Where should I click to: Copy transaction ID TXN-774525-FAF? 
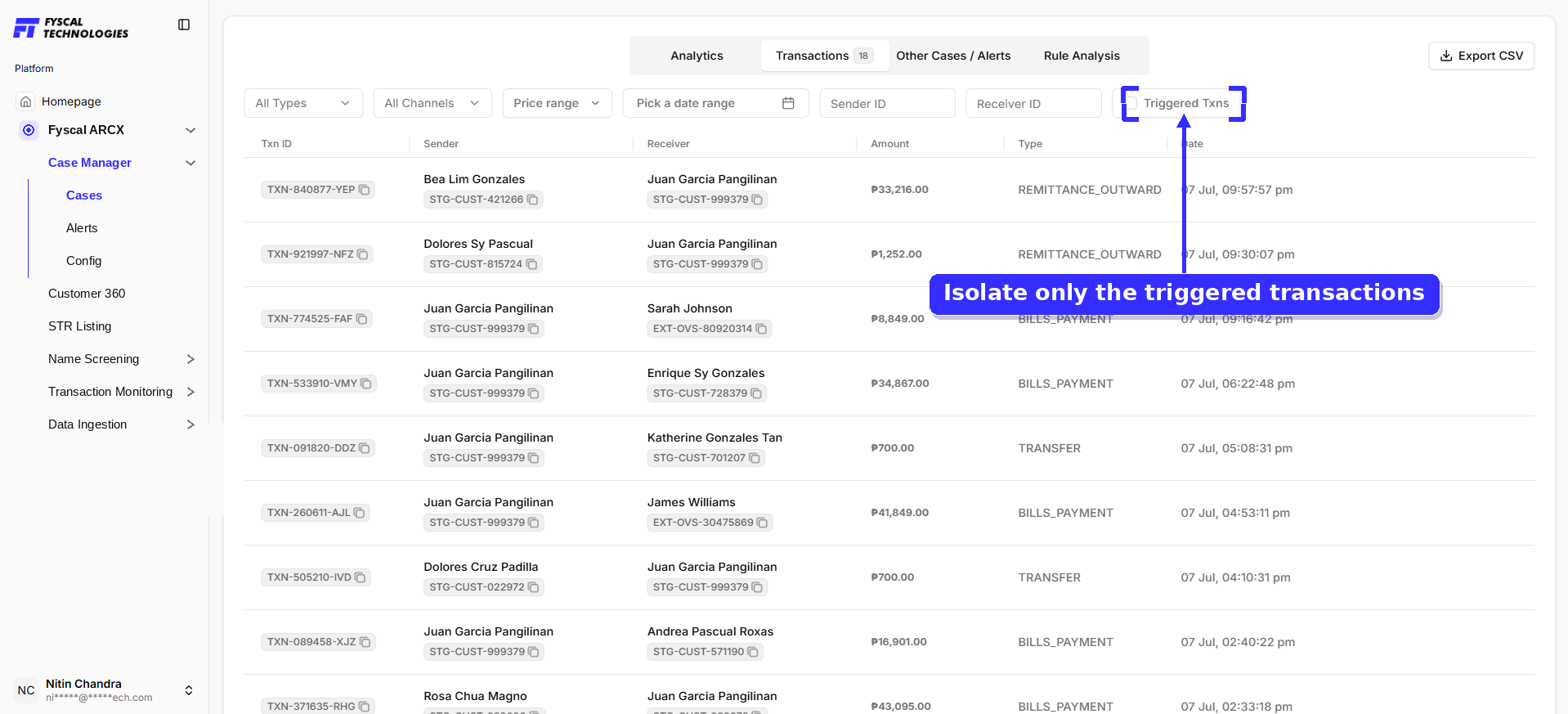362,319
